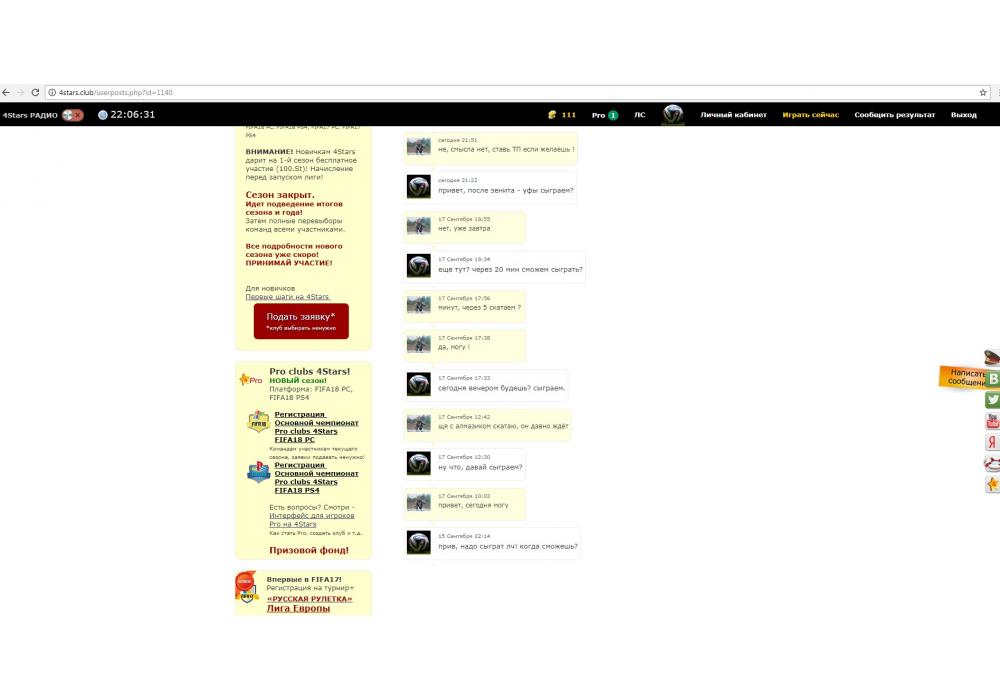The width and height of the screenshot is (1000, 700).
Task: Click avatar of message 'нет, уже завтра'
Action: pyautogui.click(x=418, y=225)
